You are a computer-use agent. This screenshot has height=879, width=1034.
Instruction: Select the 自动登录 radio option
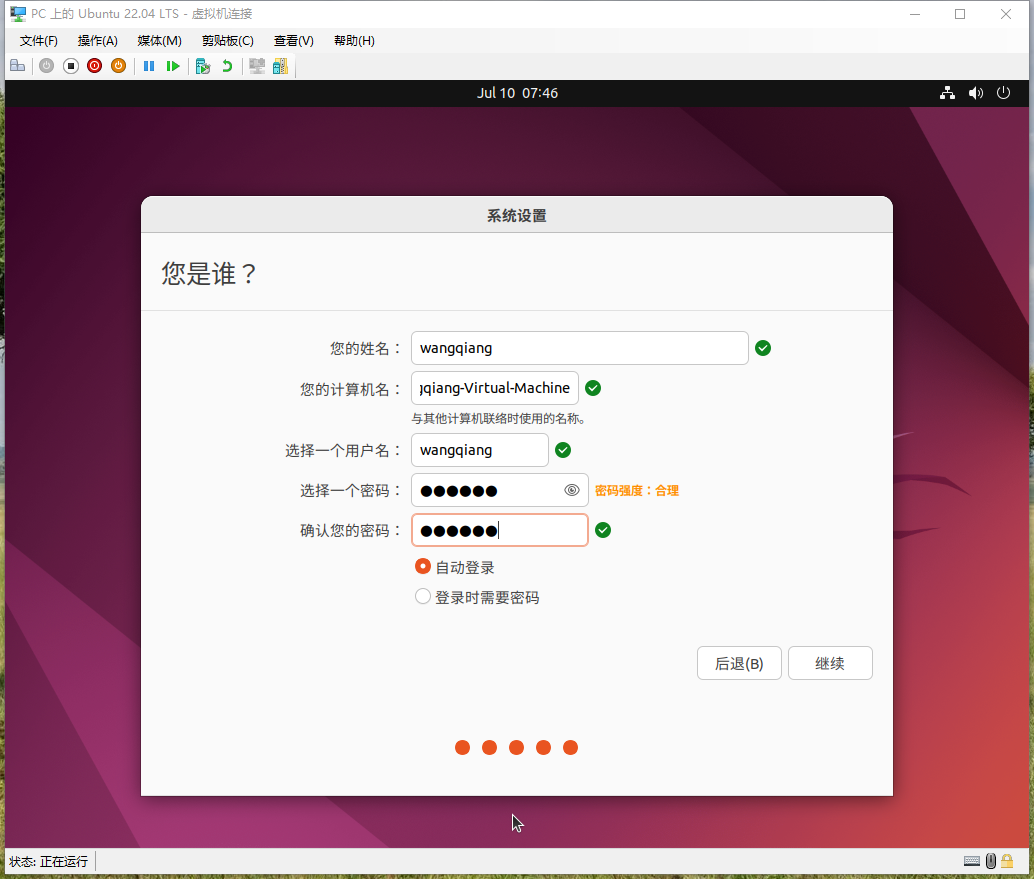423,567
